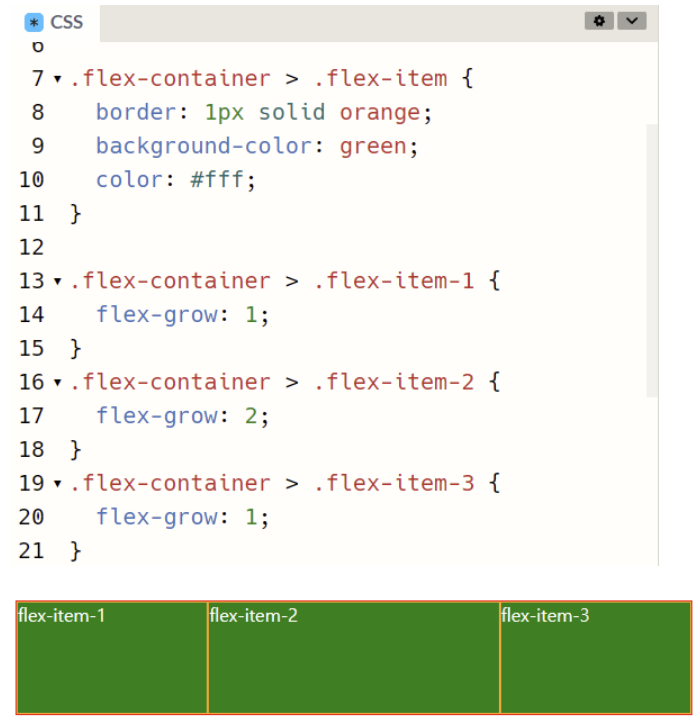Click the '#fff' color value
Screen dimensions: 695x719
click(x=217, y=180)
